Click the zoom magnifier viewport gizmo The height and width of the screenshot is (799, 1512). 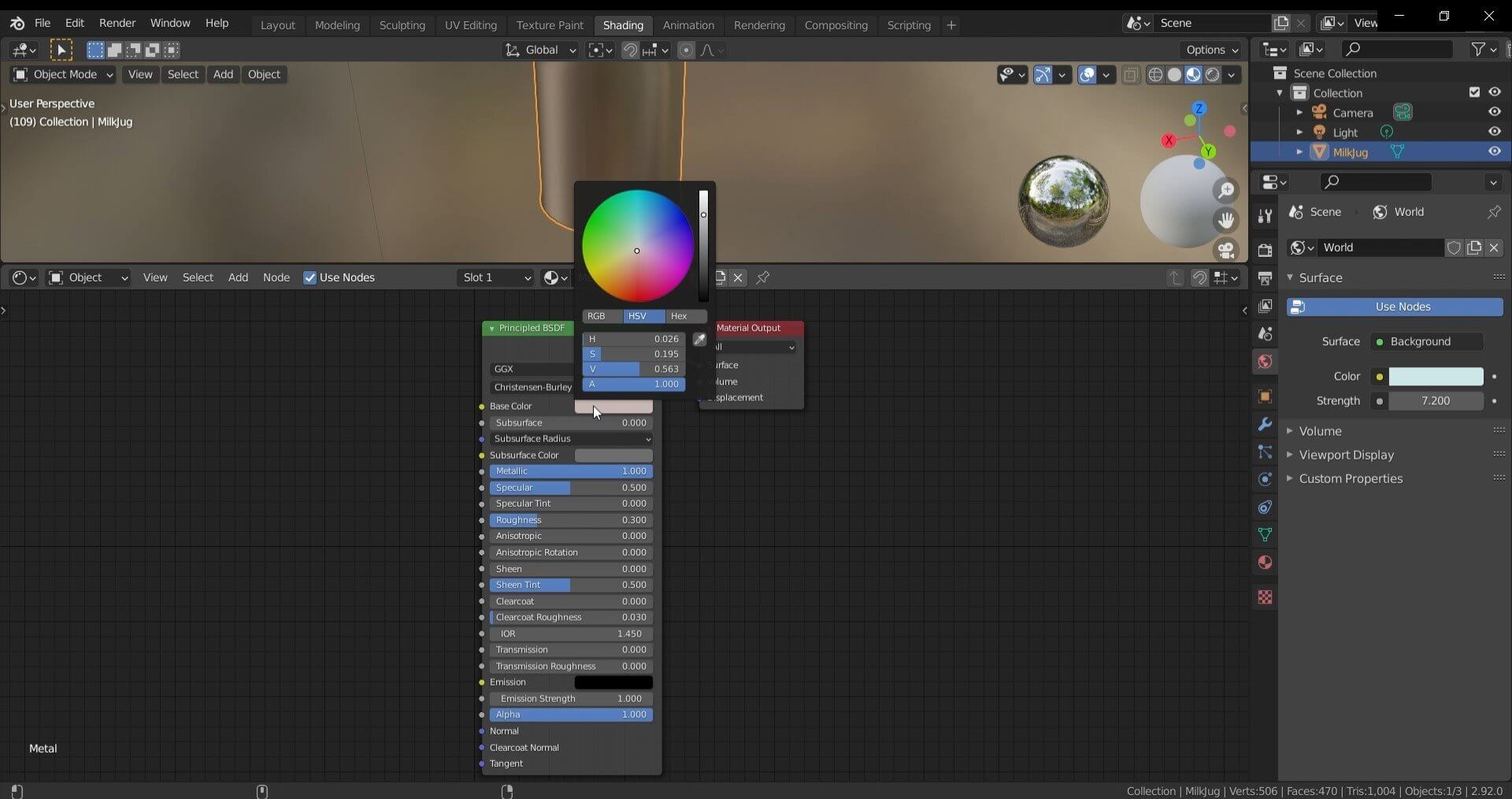(x=1225, y=191)
